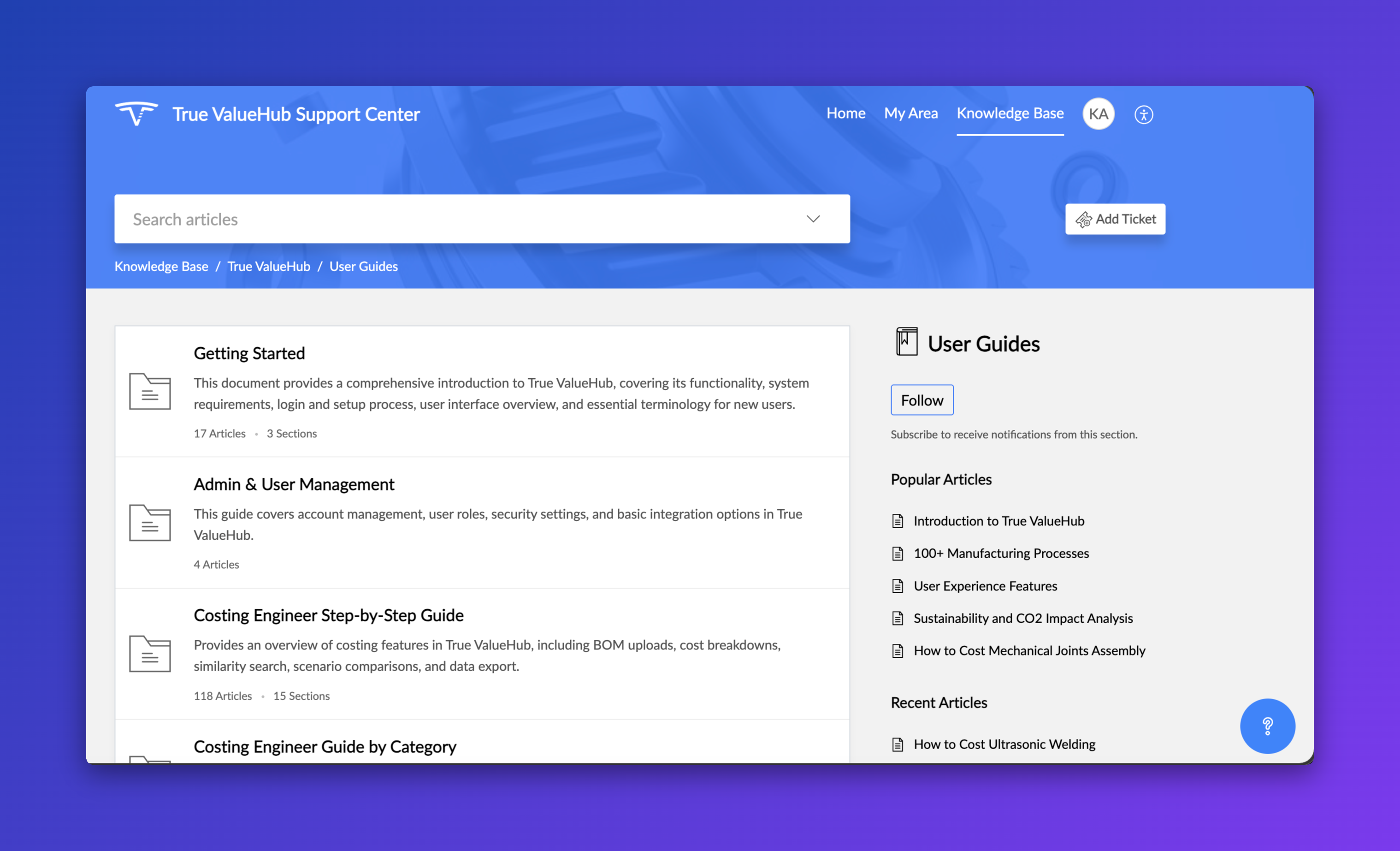Click the 4 Articles count text
This screenshot has height=851, width=1400.
(x=216, y=565)
